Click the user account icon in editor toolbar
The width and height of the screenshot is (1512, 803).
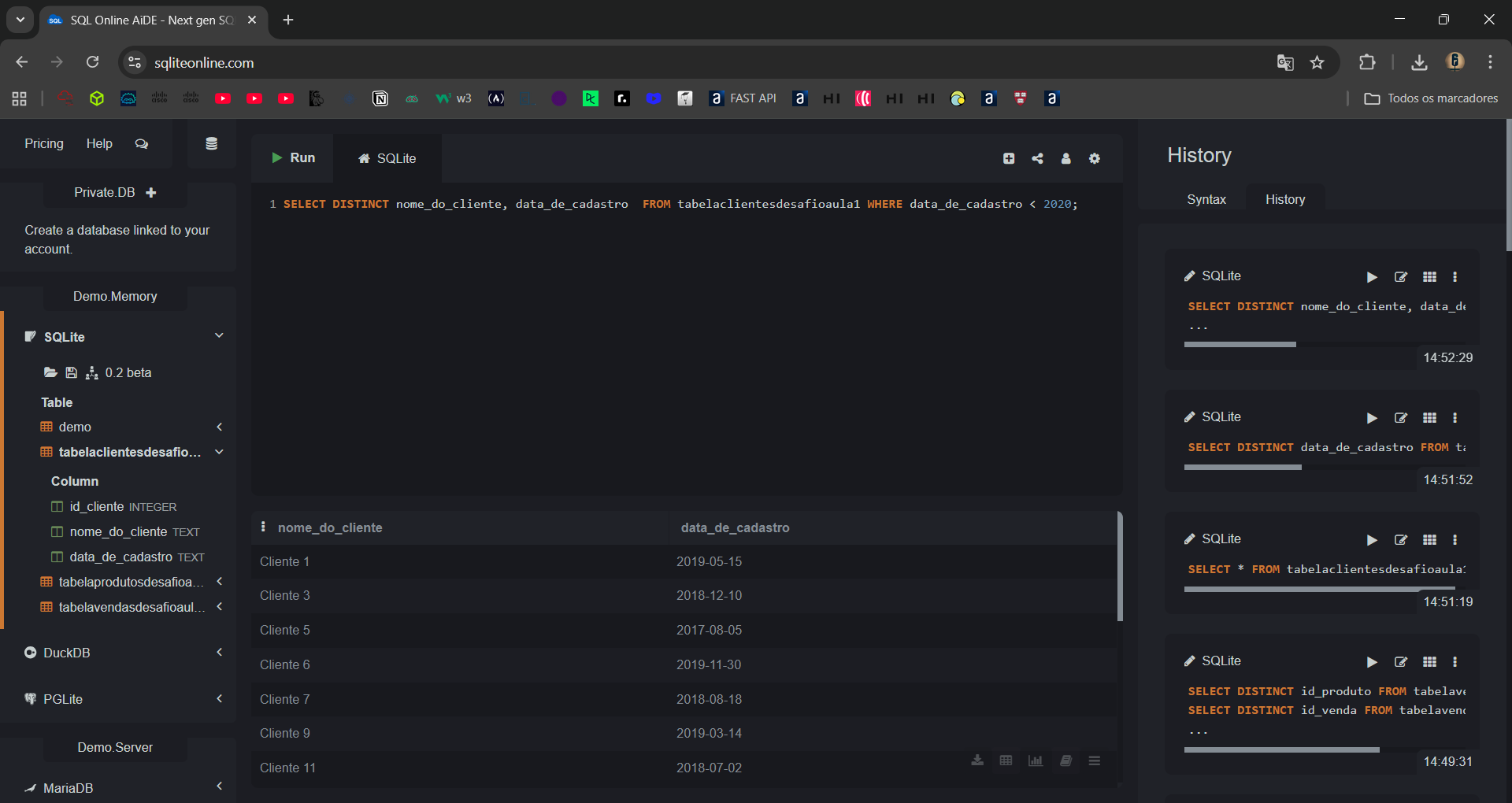pos(1065,159)
